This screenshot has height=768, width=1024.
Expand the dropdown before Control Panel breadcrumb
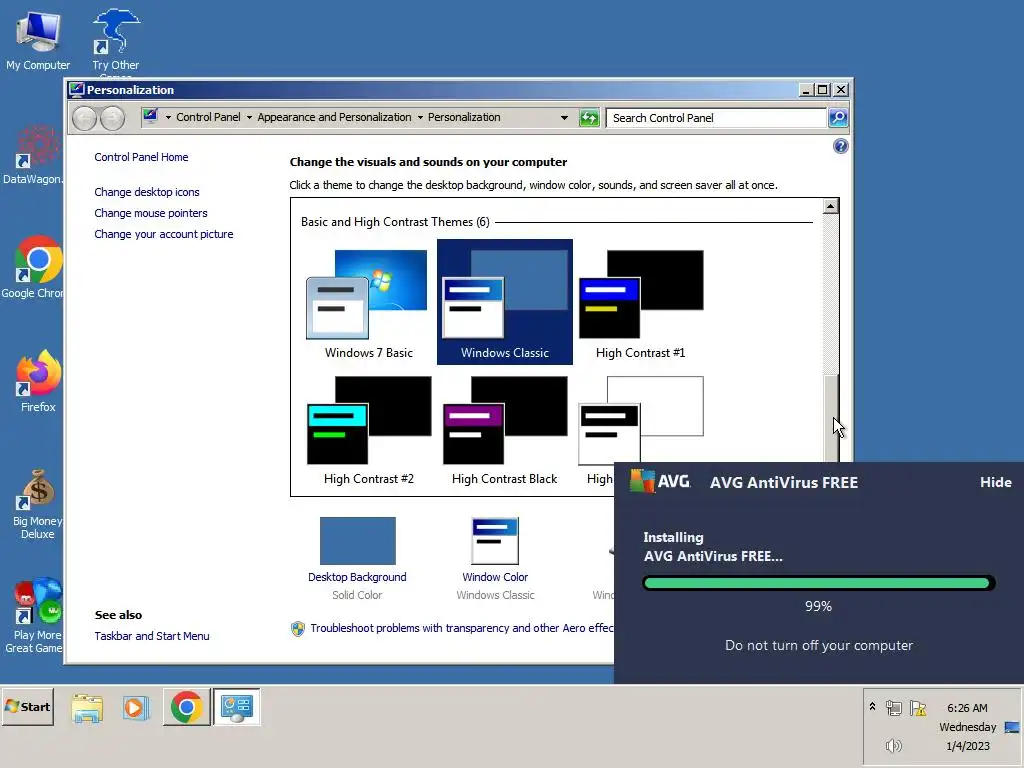click(x=168, y=118)
